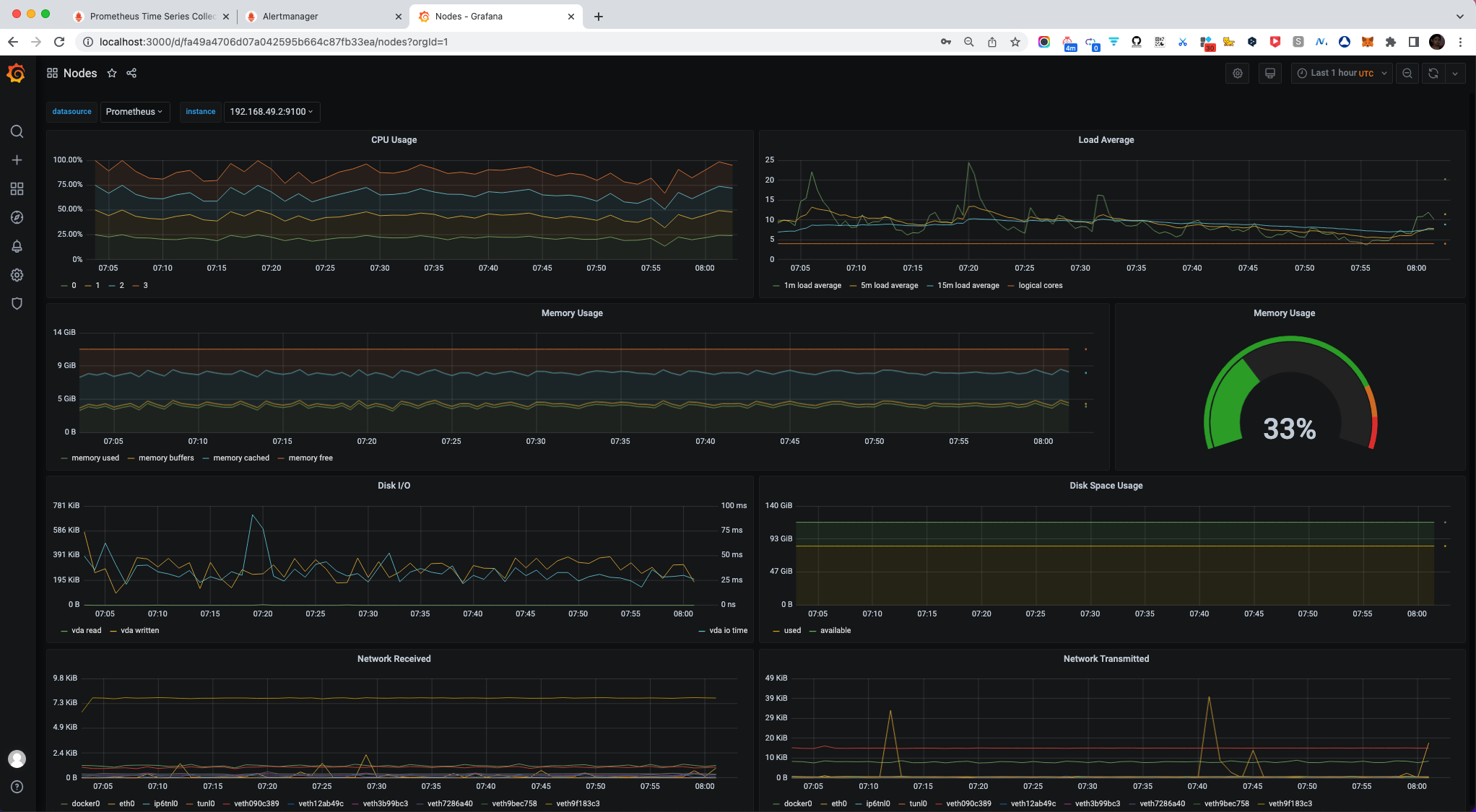Toggle 1m load average series in legend

tap(812, 286)
